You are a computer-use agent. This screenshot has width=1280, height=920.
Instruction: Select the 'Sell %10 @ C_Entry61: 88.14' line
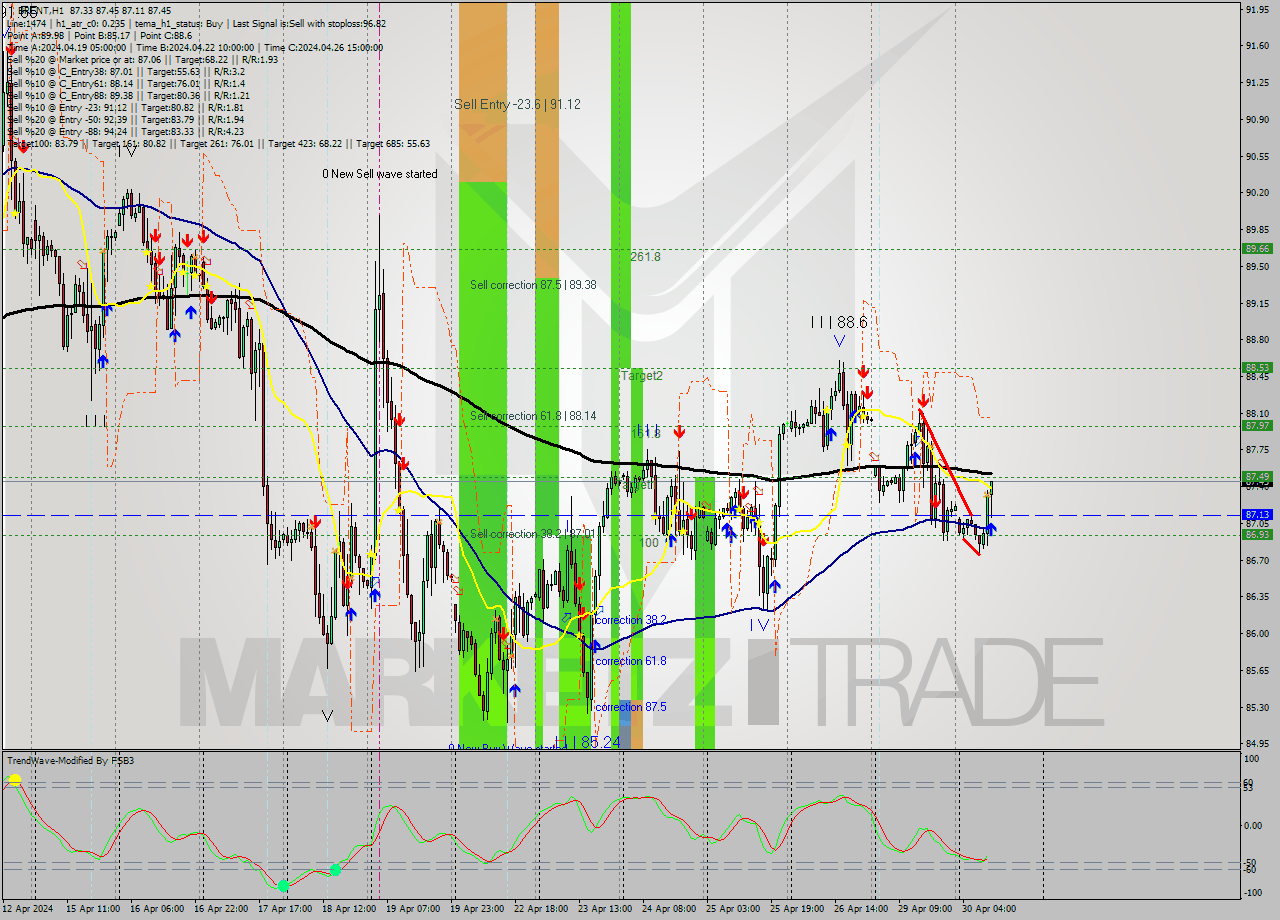pyautogui.click(x=125, y=83)
